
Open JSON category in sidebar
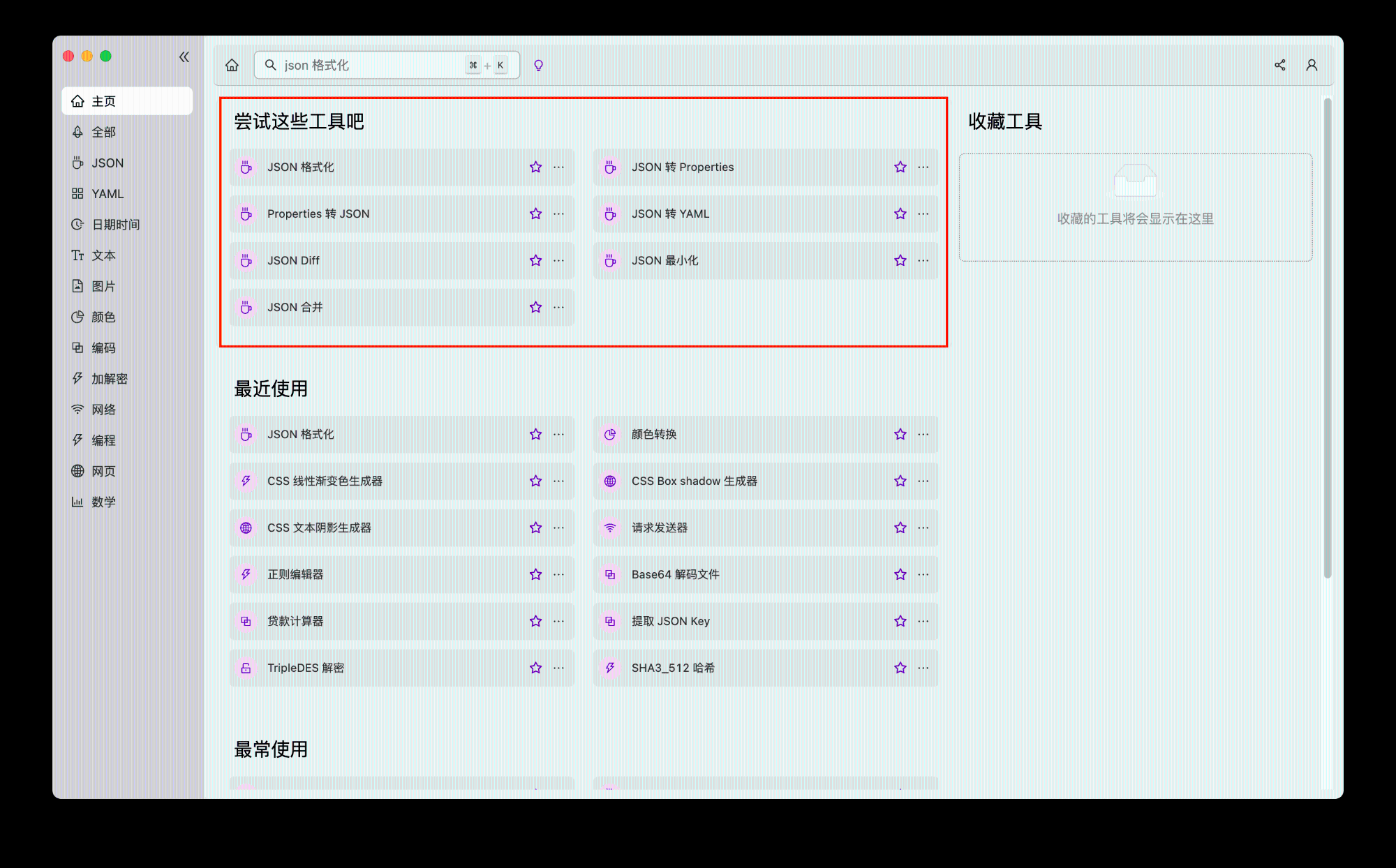point(127,163)
